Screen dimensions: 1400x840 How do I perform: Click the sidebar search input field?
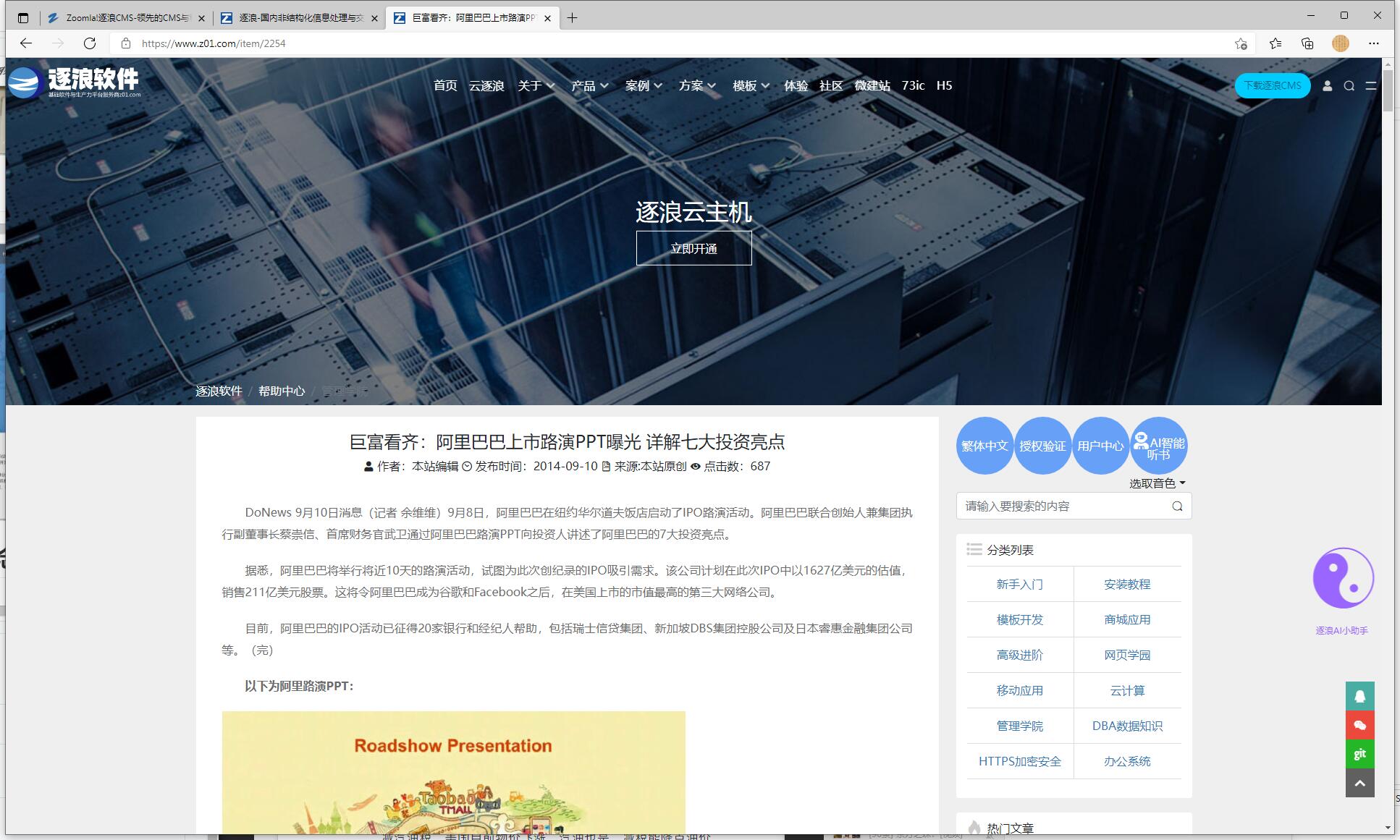click(x=1064, y=506)
